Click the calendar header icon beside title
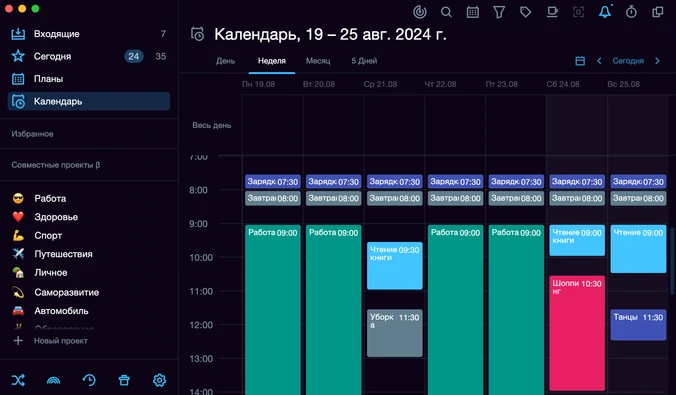Screen dimensions: 676x395 (197, 34)
